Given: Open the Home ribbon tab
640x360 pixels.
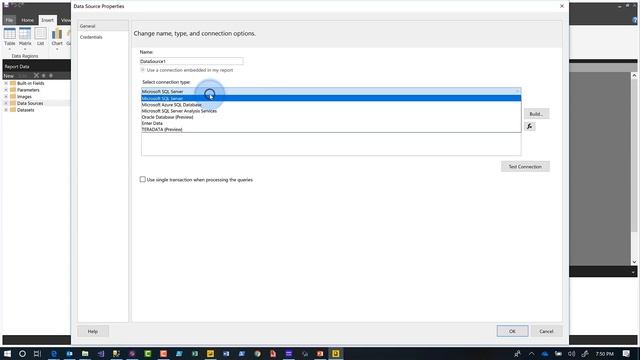Looking at the screenshot, I should [27, 20].
